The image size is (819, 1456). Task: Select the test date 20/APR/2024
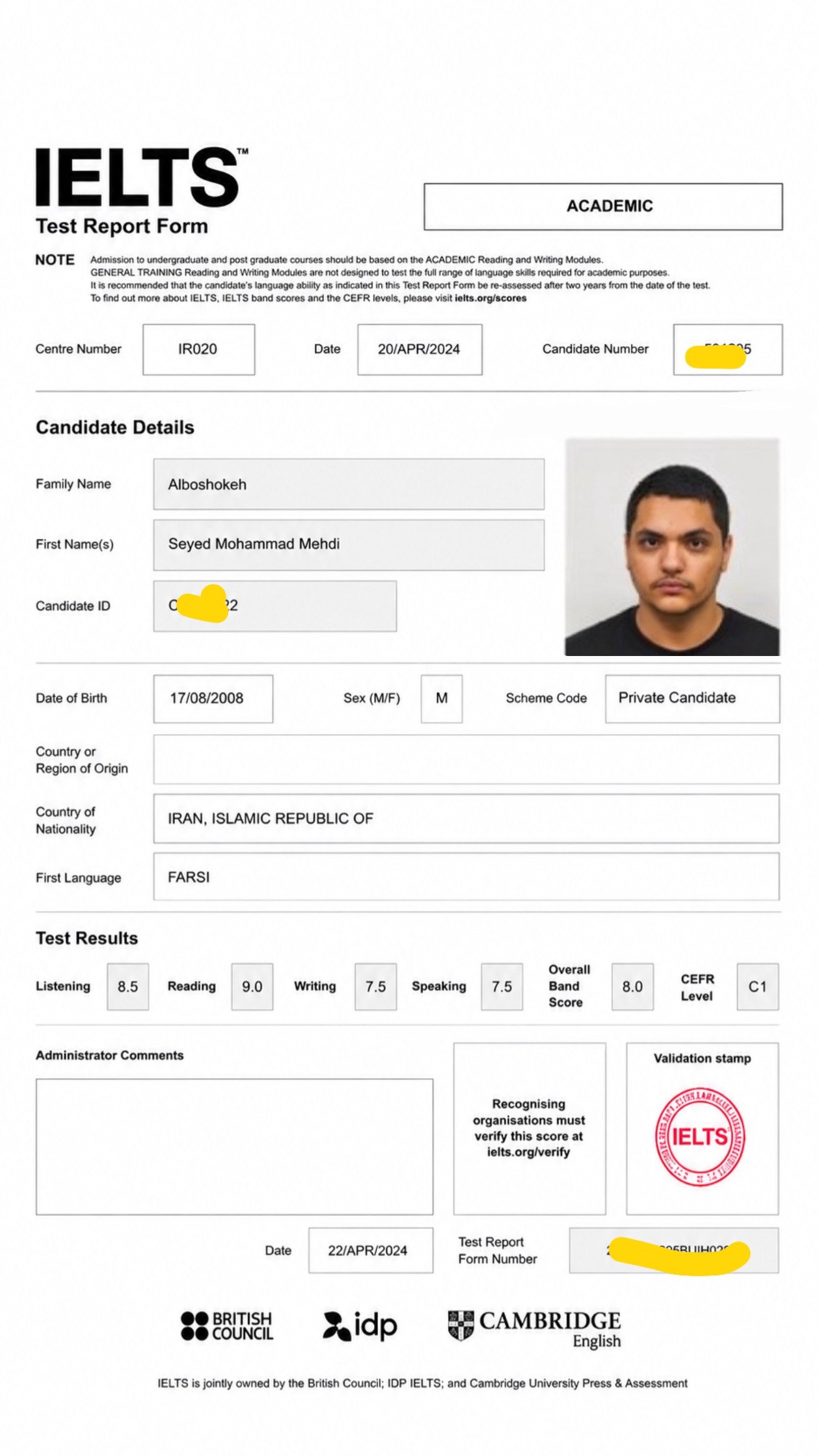(x=419, y=349)
